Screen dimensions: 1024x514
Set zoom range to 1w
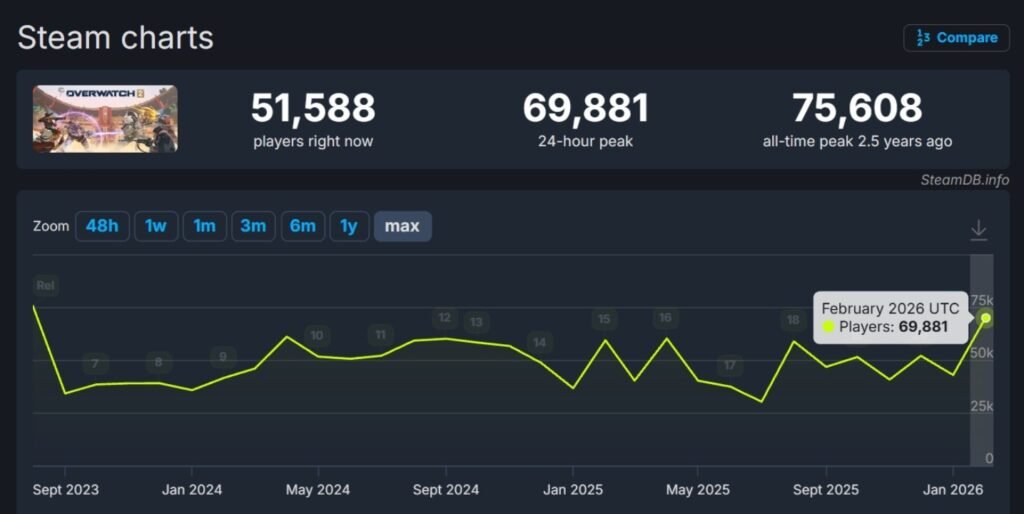coord(155,226)
